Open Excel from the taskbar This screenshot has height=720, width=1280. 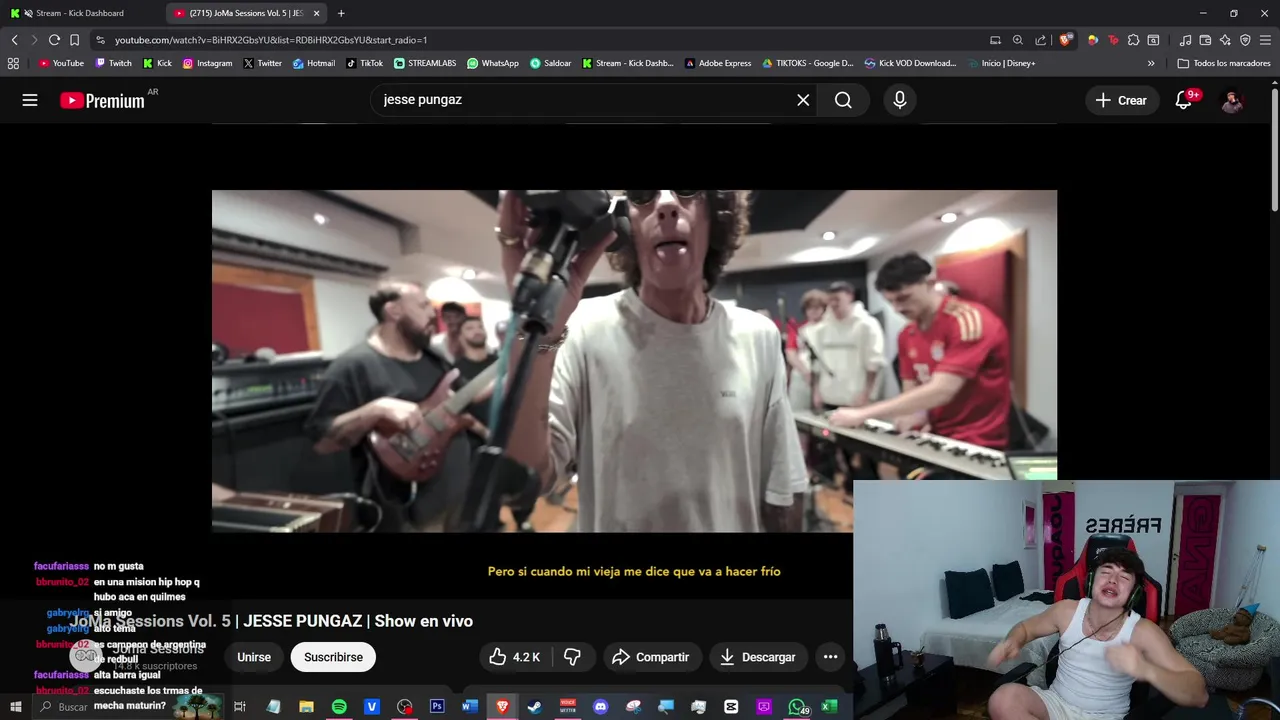[x=829, y=707]
